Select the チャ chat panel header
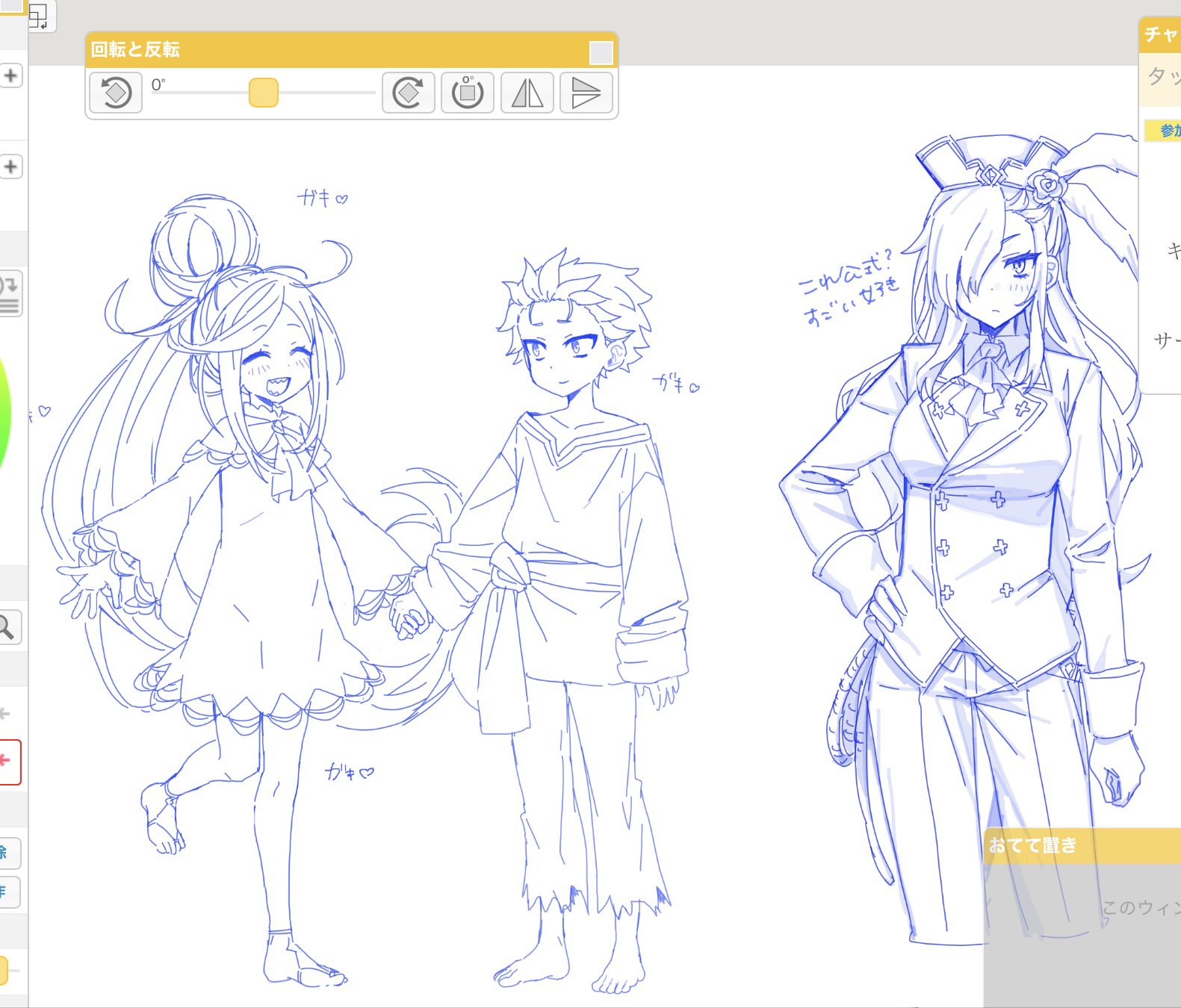This screenshot has width=1181, height=1008. click(x=1160, y=34)
